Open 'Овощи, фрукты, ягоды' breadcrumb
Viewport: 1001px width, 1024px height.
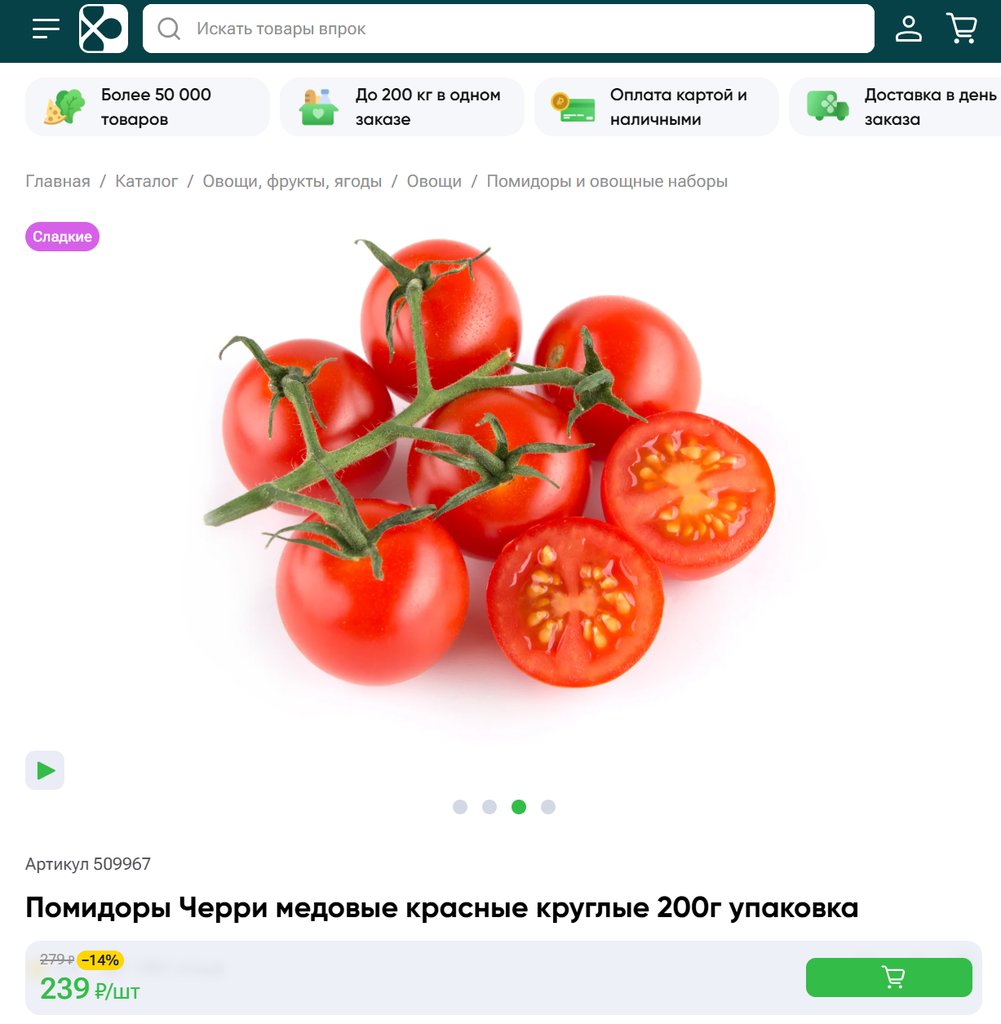tap(292, 181)
